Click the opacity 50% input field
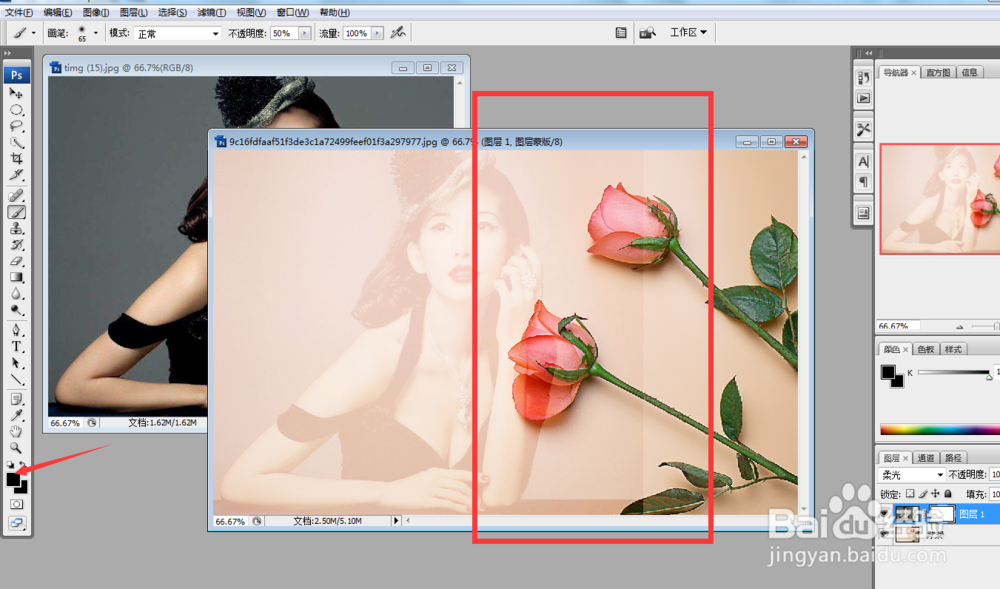 284,33
